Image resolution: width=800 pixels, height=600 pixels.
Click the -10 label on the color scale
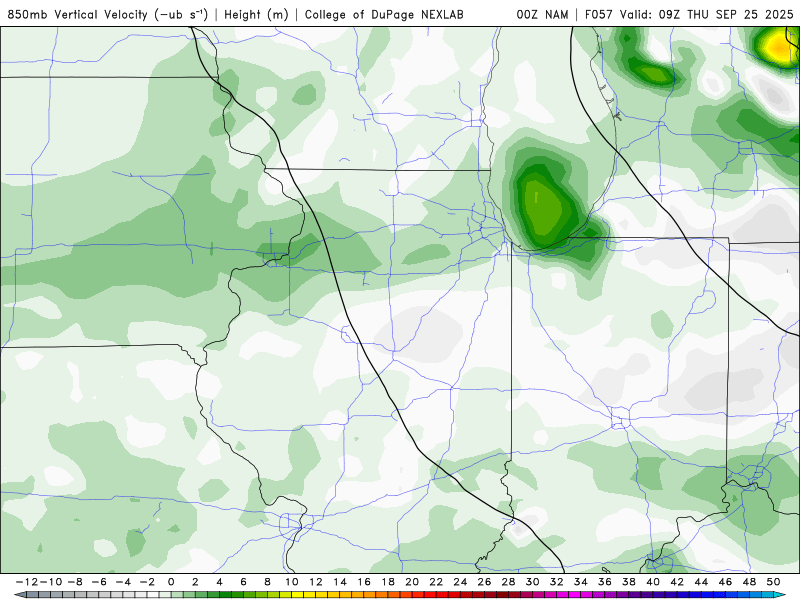(x=50, y=582)
